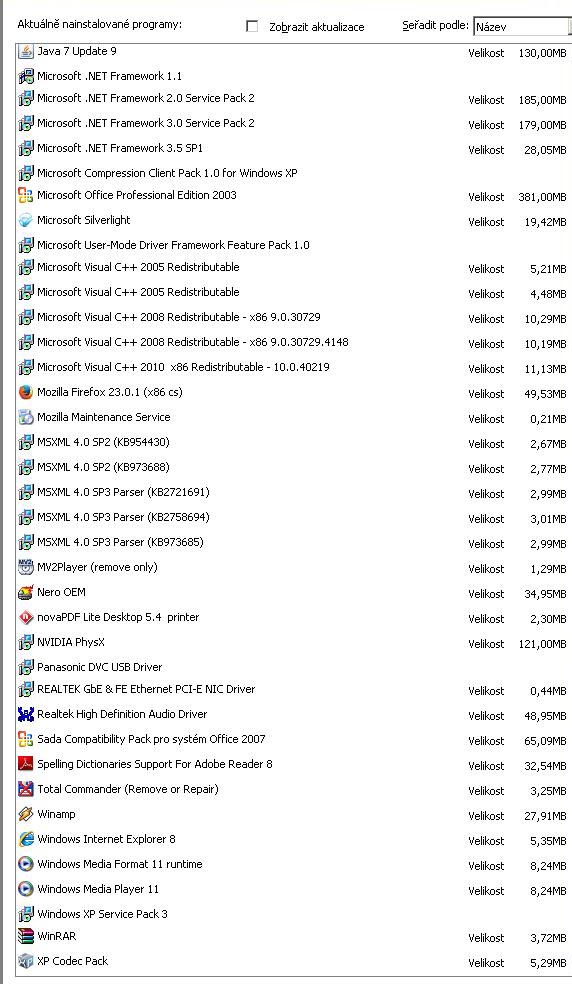The width and height of the screenshot is (572, 984).
Task: Select the NVIDIA PhysX program entry
Action: [293, 643]
